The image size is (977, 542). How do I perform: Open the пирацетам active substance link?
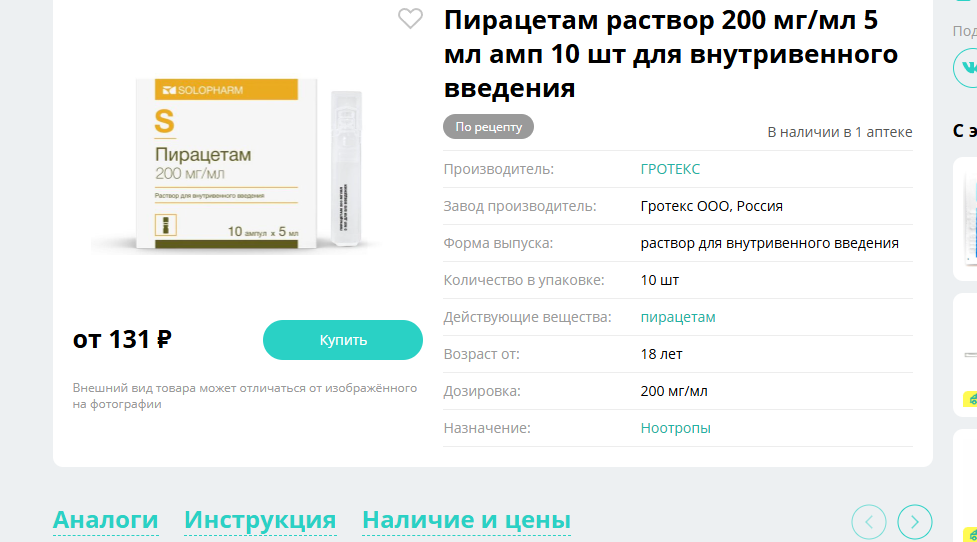point(678,317)
